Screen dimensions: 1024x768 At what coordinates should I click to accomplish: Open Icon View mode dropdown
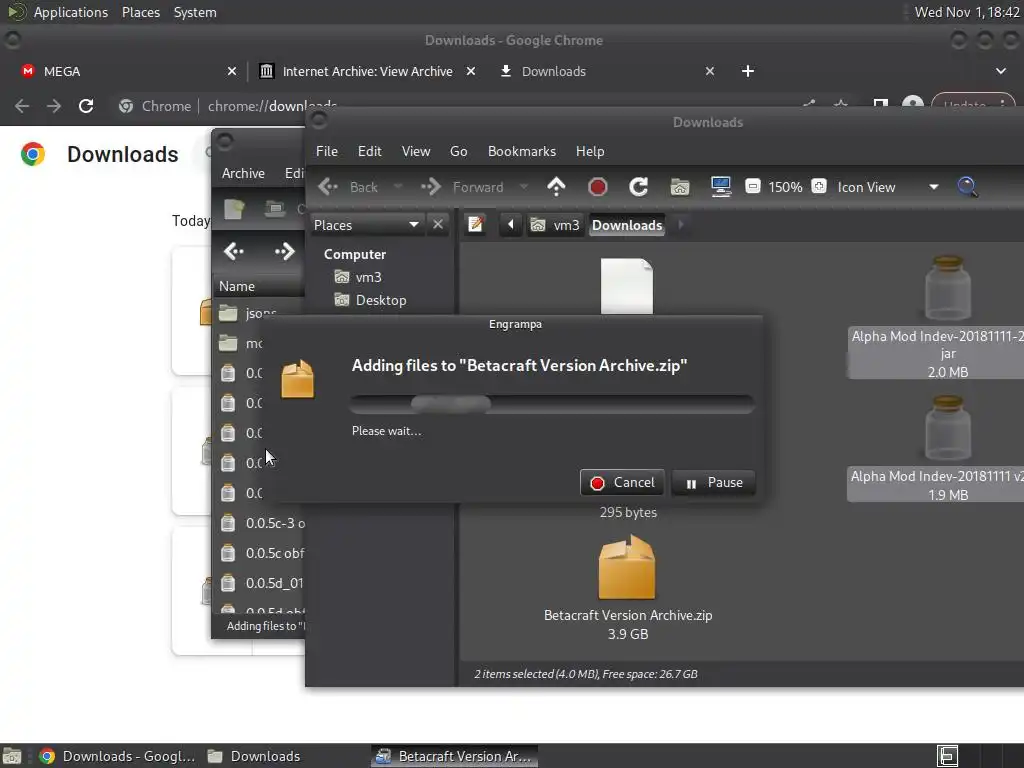click(x=888, y=187)
